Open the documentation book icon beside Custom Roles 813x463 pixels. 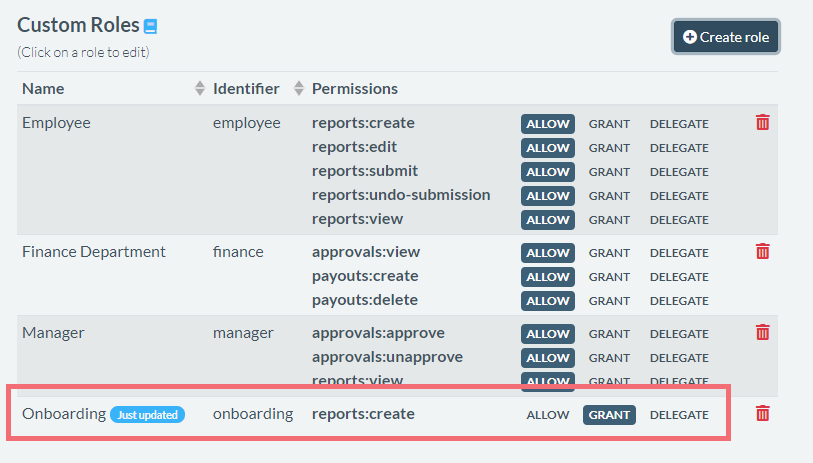coord(151,27)
